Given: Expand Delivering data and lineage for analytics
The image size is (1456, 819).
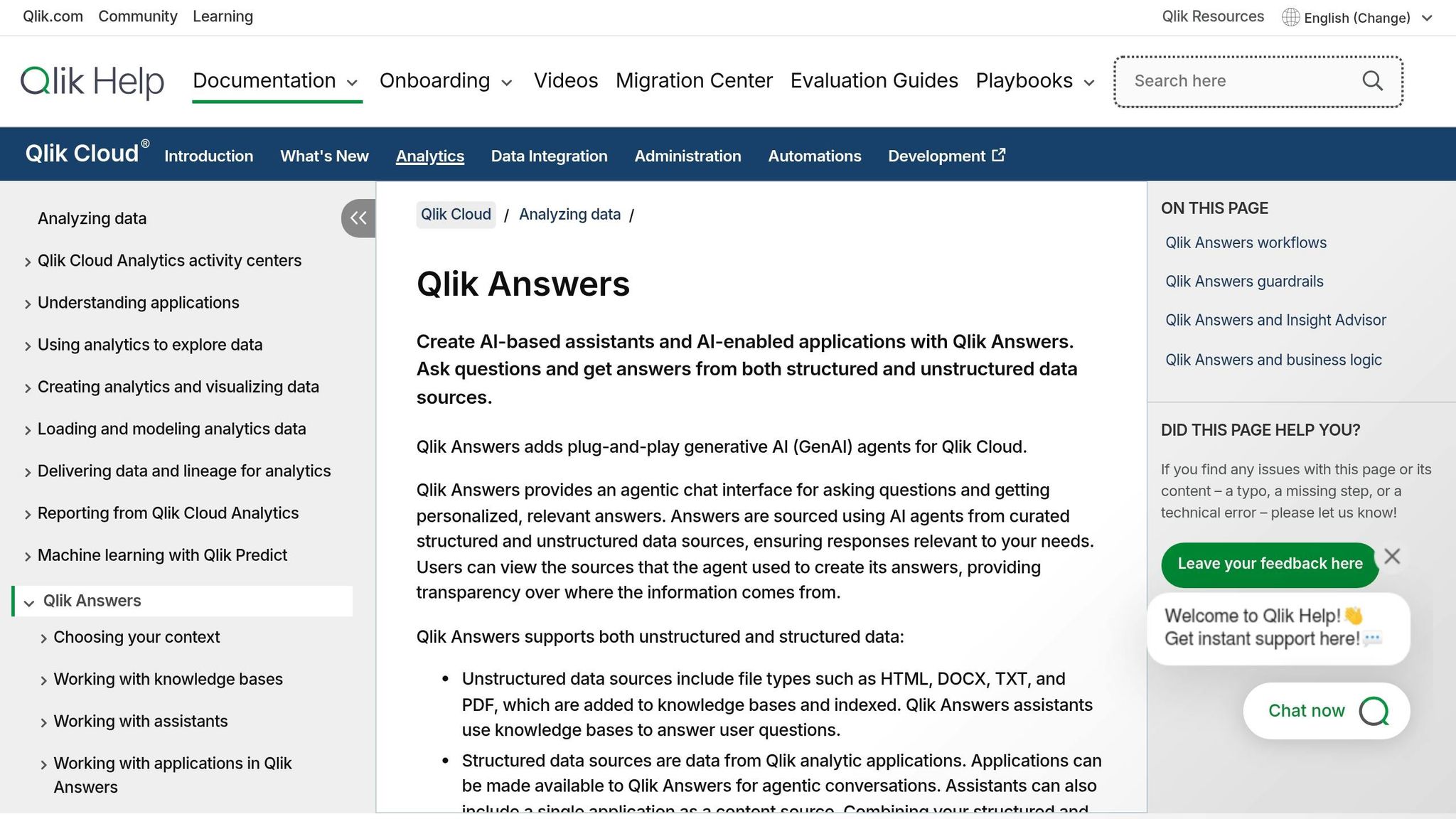Looking at the screenshot, I should (28, 472).
